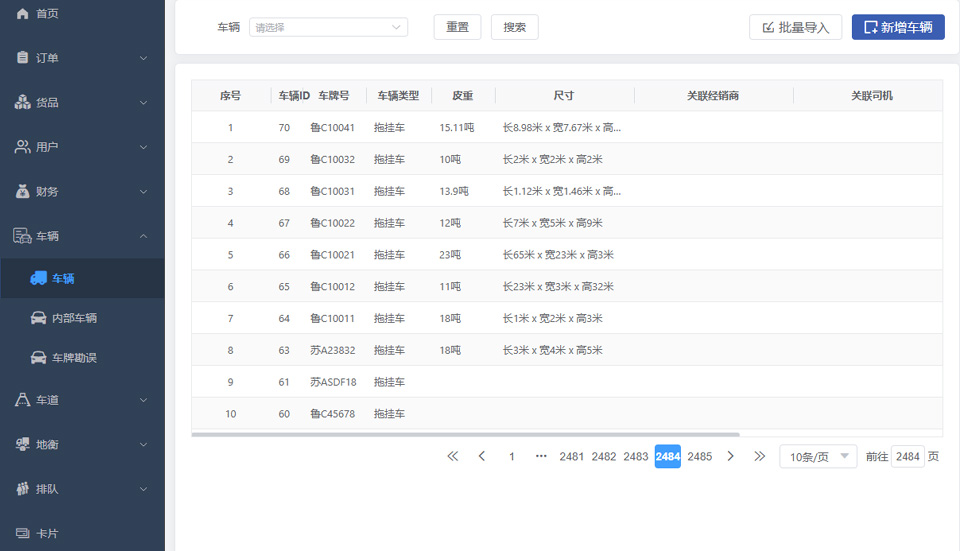Viewport: 960px width, 551px height.
Task: Click the table horizontal scrollbar
Action: 465,435
